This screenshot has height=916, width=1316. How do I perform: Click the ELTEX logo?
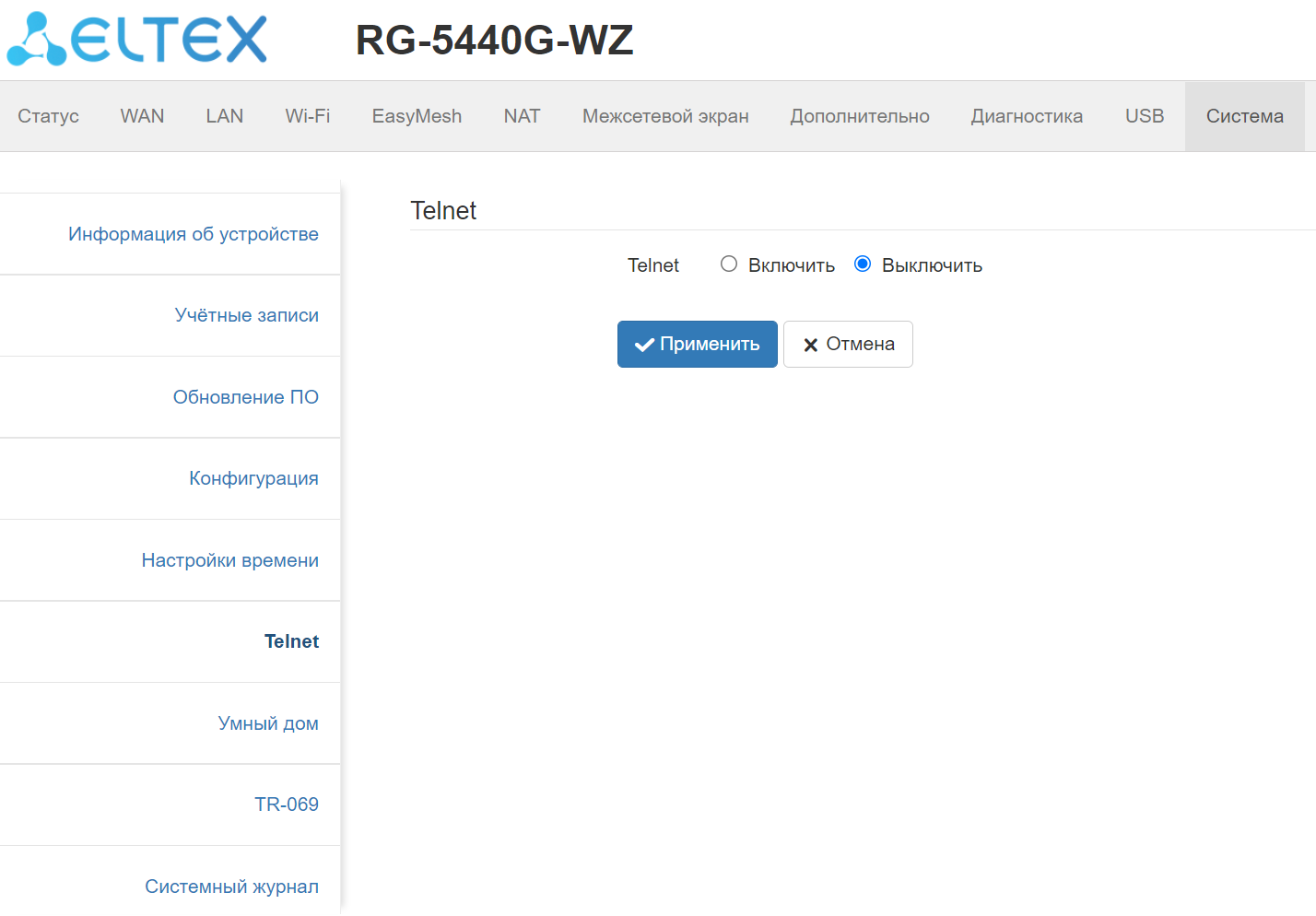(x=137, y=39)
